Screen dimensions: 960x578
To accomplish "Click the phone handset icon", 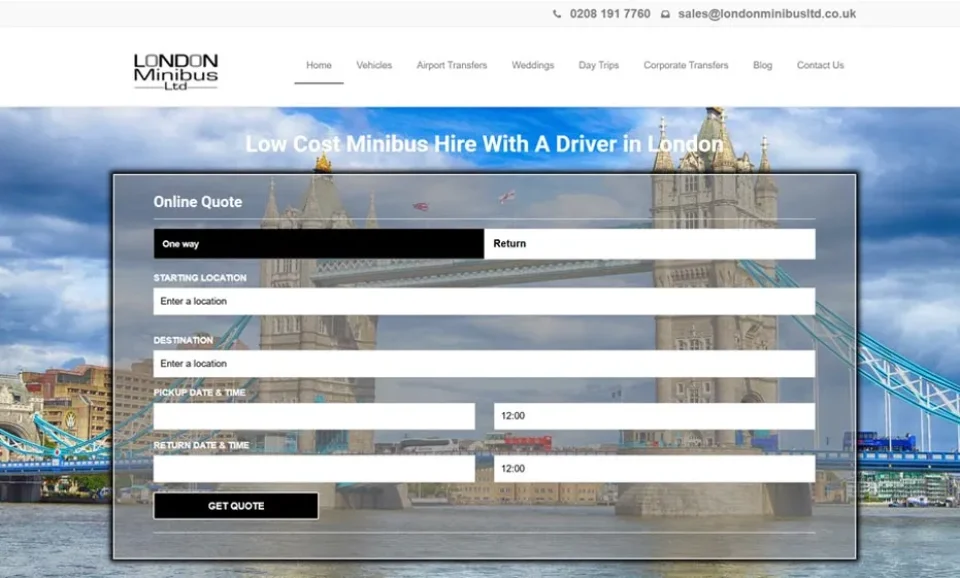I will click(x=557, y=13).
